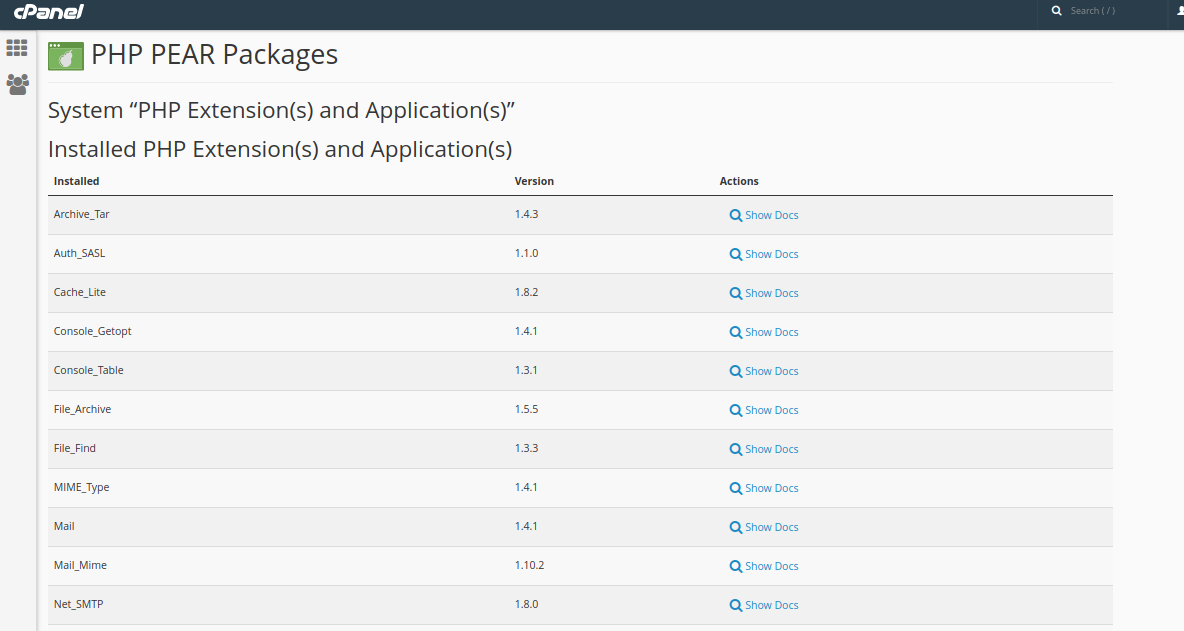Show Docs for Cache_Lite package
1184x631 pixels.
click(x=771, y=293)
